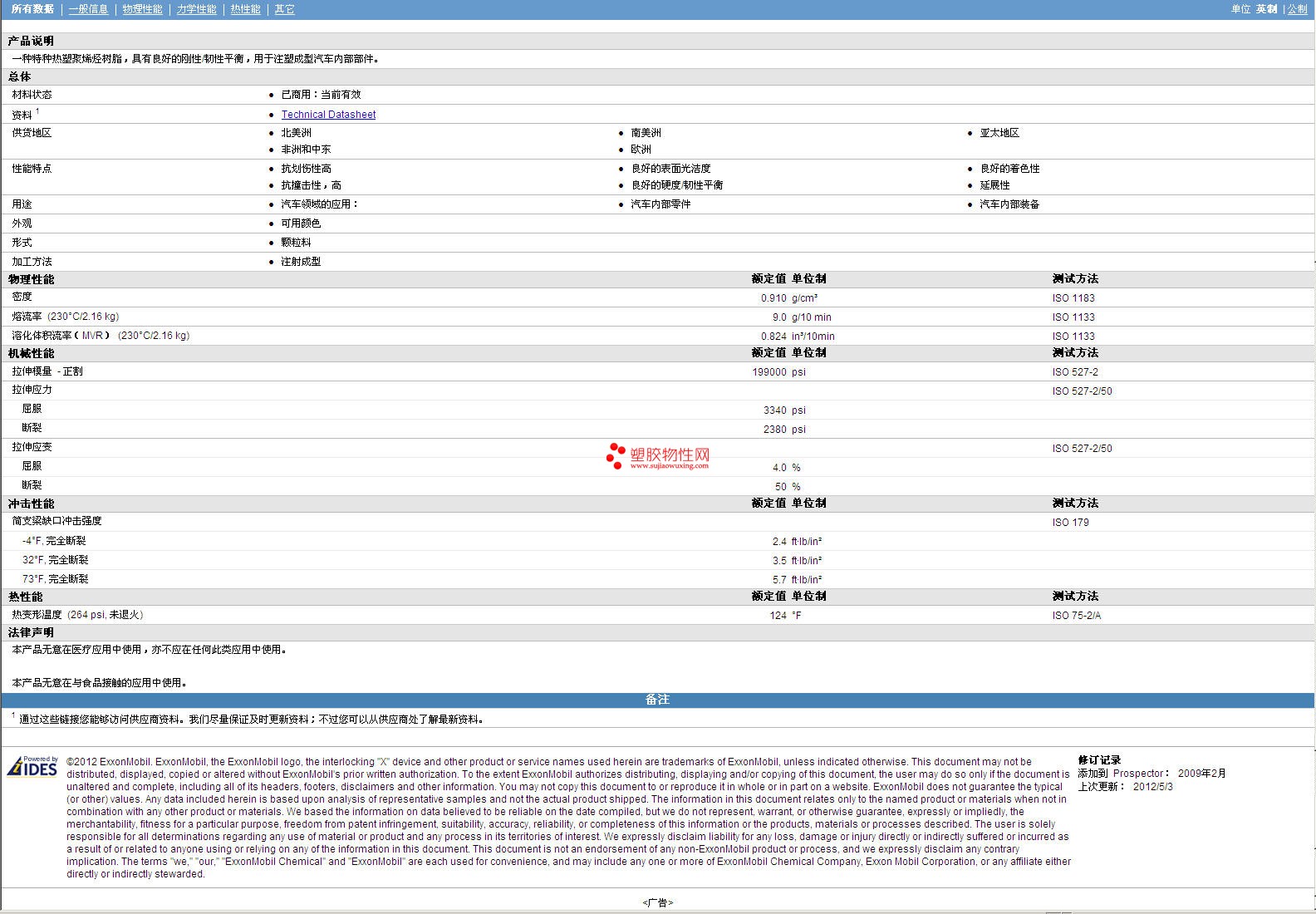The width and height of the screenshot is (1316, 914).
Task: Click the 冲击性能 section header
Action: coord(31,504)
